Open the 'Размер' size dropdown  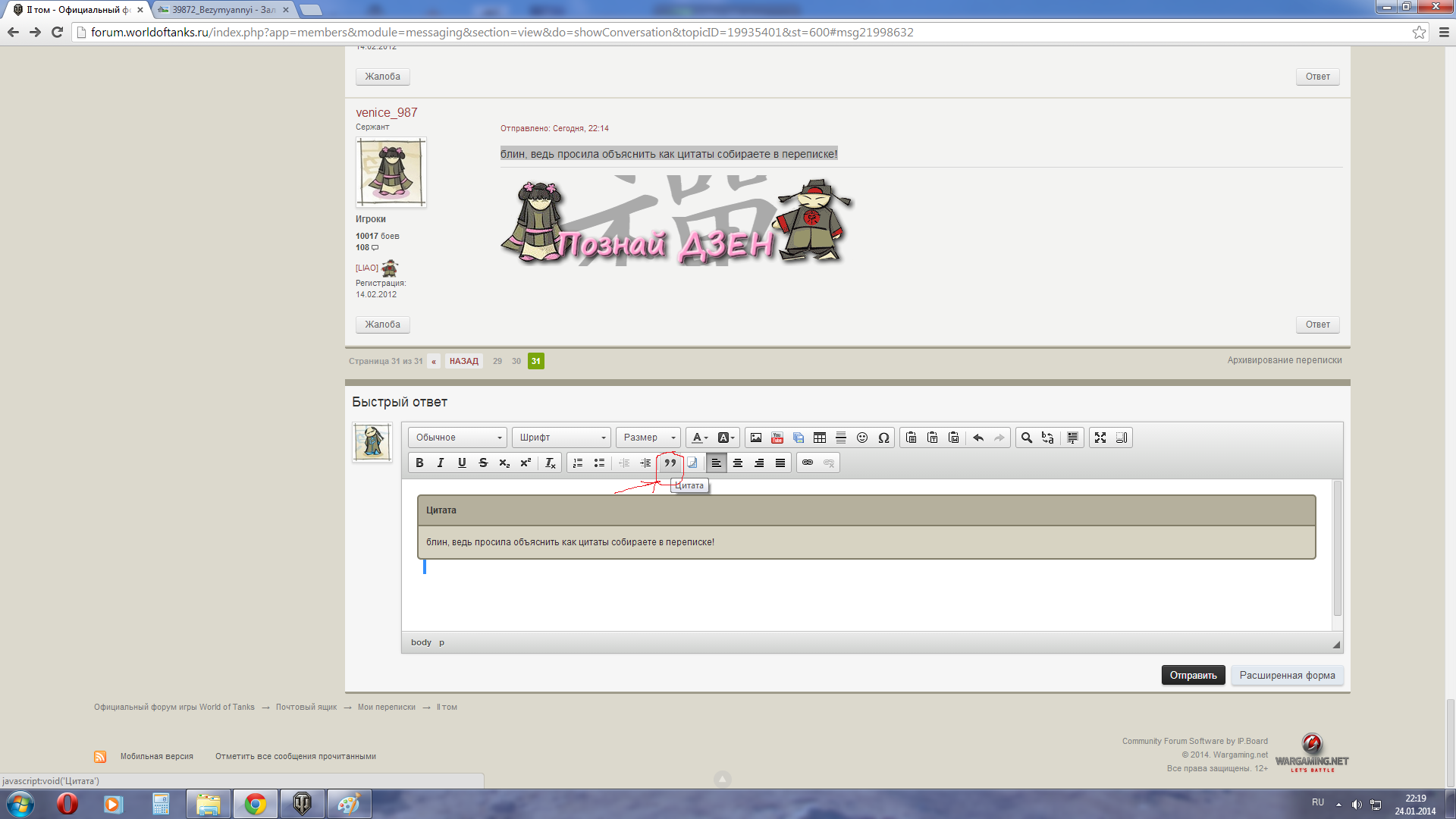pyautogui.click(x=648, y=438)
